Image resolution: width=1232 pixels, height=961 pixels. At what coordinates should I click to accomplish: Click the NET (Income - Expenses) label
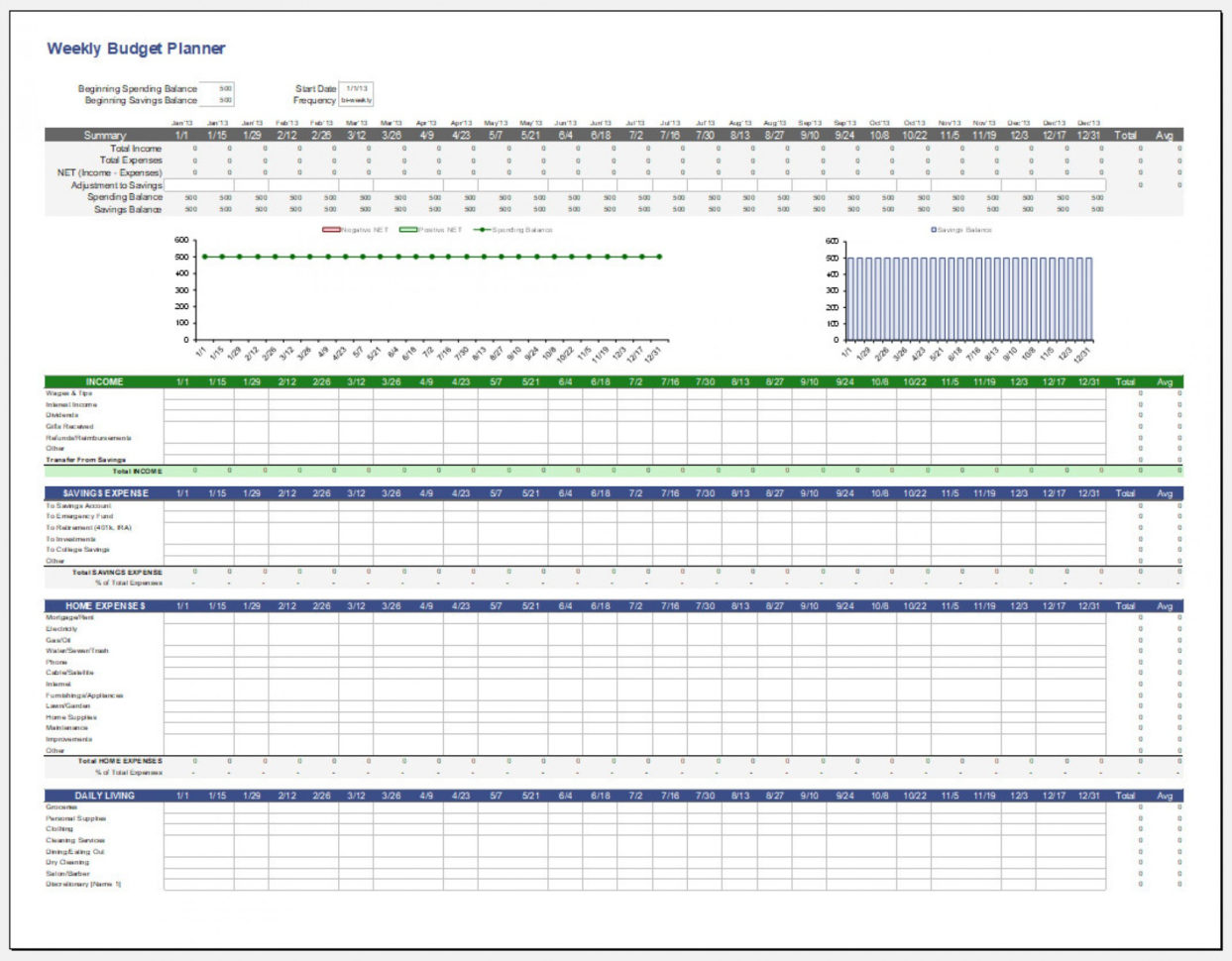(x=109, y=172)
